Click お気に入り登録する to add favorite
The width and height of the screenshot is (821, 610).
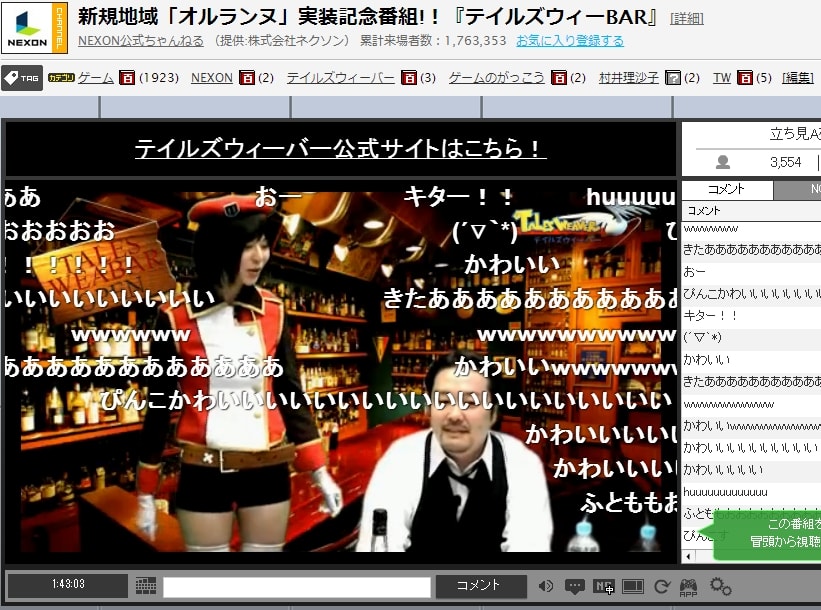(x=570, y=41)
